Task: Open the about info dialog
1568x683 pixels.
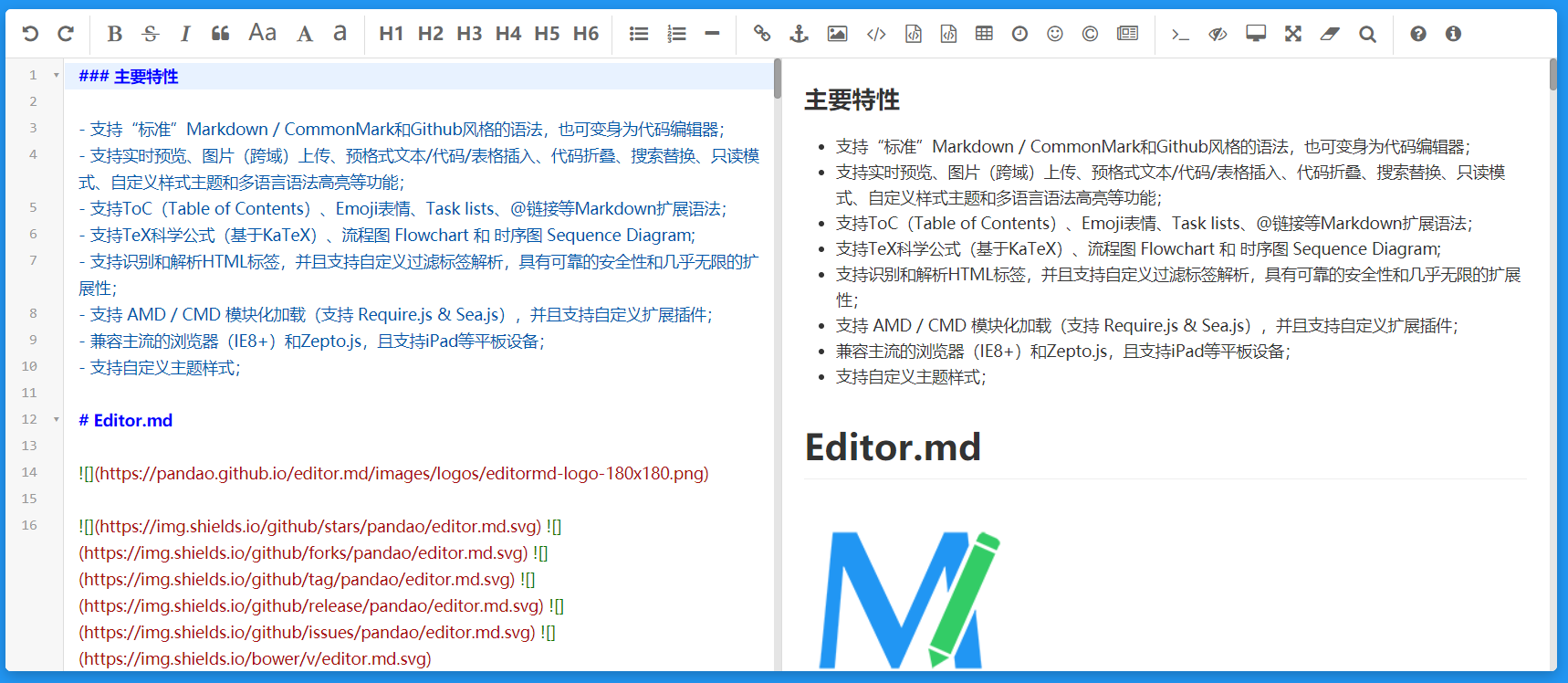Action: [x=1453, y=34]
